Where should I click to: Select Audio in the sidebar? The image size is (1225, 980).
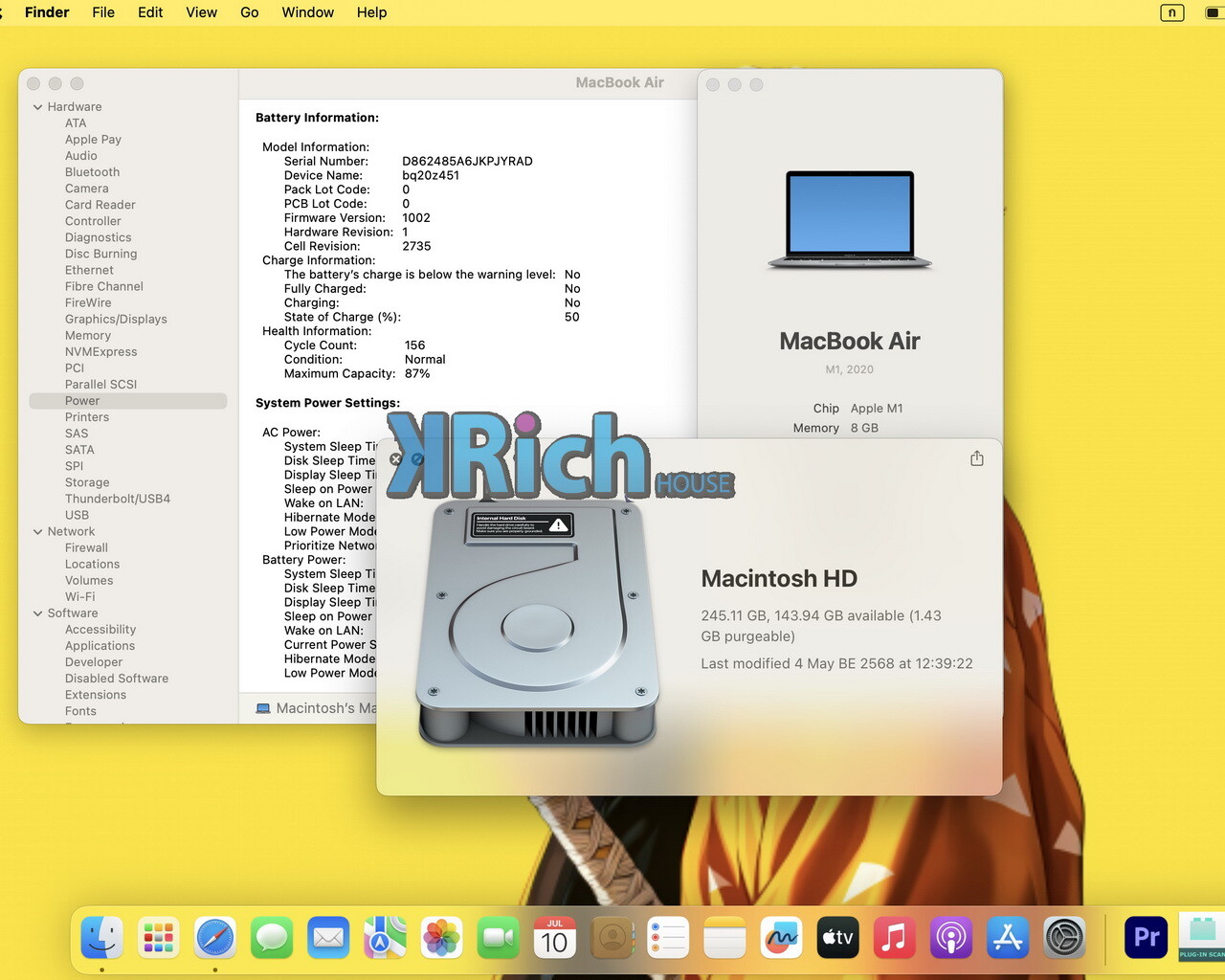click(x=81, y=156)
